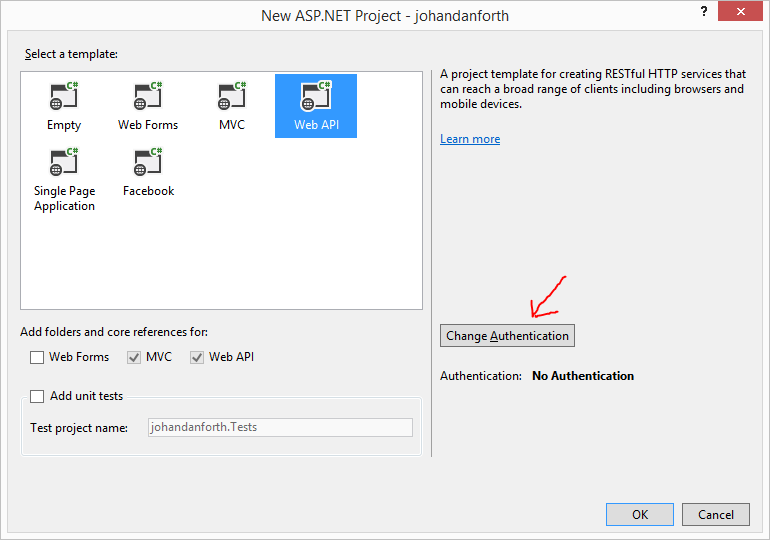770x540 pixels.
Task: Enable the Add unit tests checkbox
Action: [x=37, y=396]
